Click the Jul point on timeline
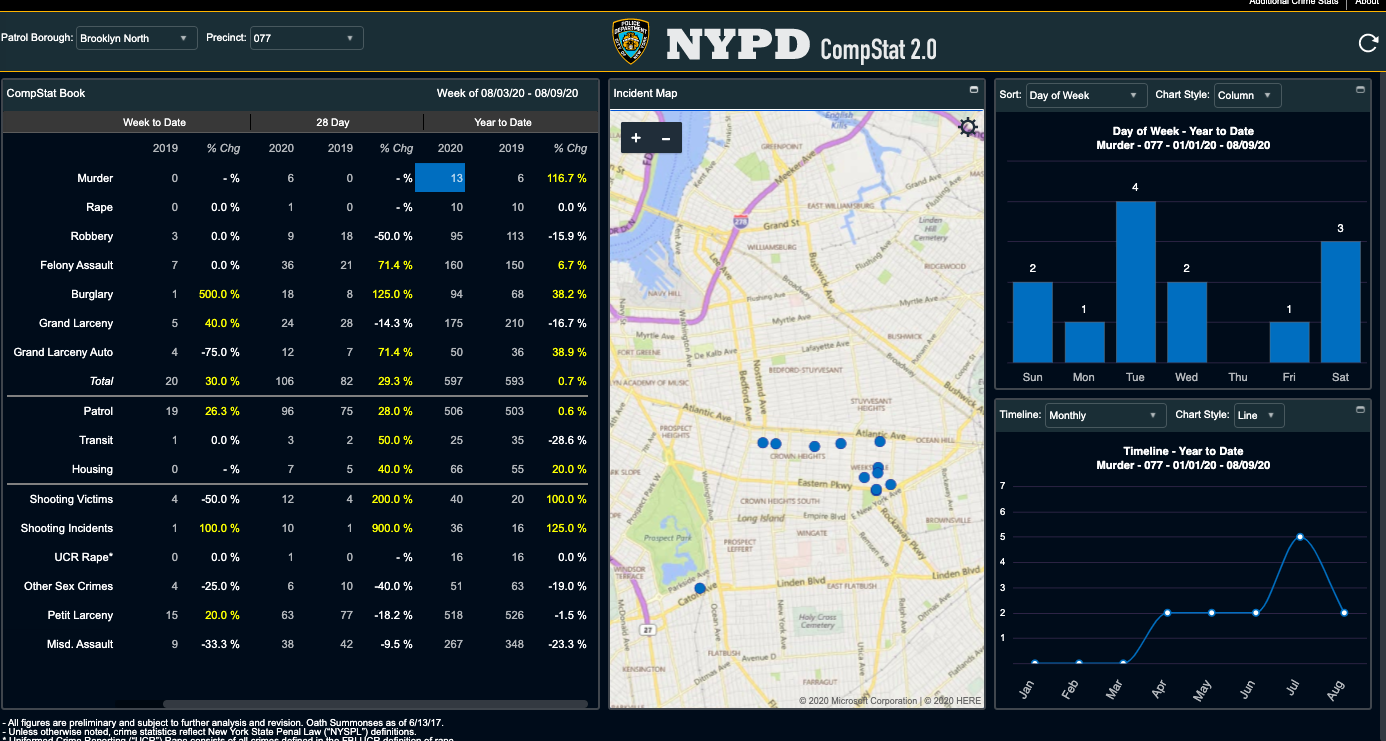The height and width of the screenshot is (741, 1386). point(1300,537)
